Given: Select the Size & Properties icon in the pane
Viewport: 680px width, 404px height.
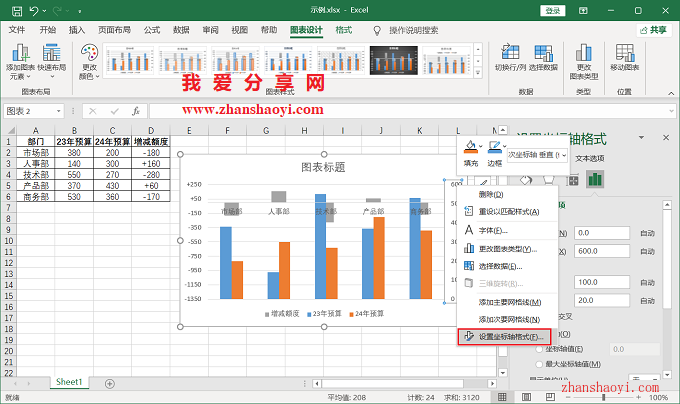Looking at the screenshot, I should 573,180.
